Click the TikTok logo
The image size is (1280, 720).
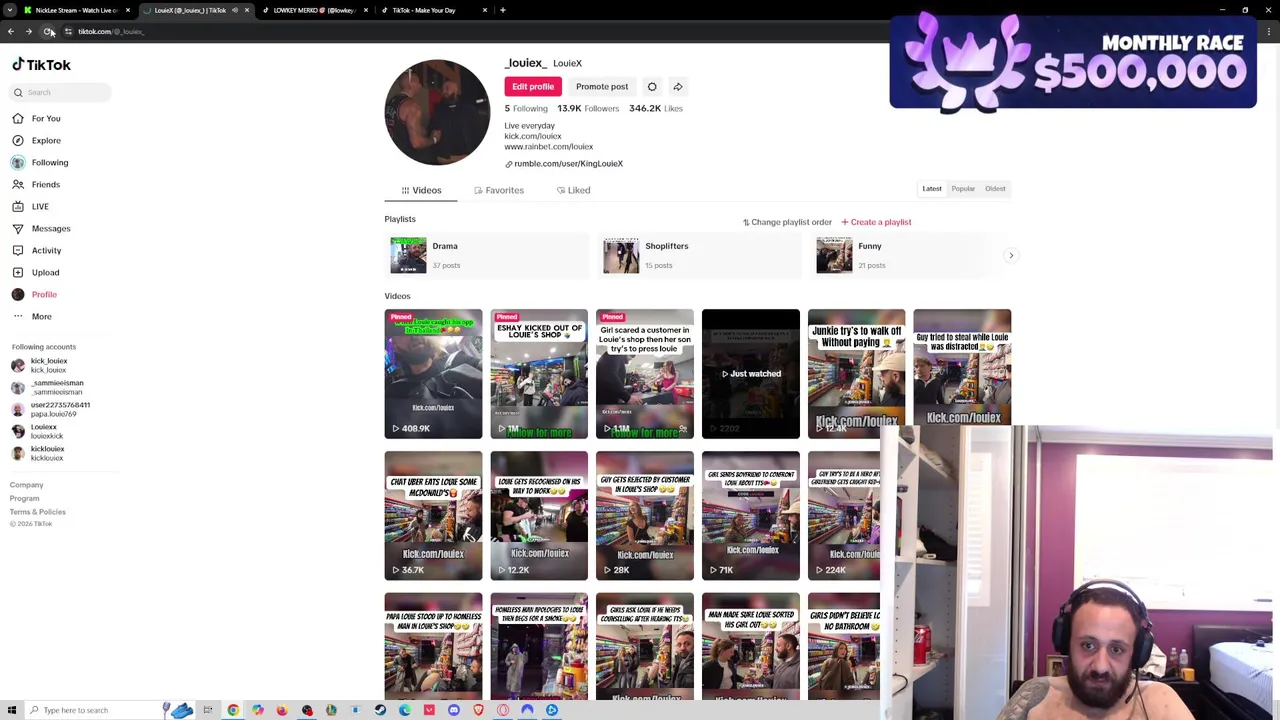pos(41,65)
